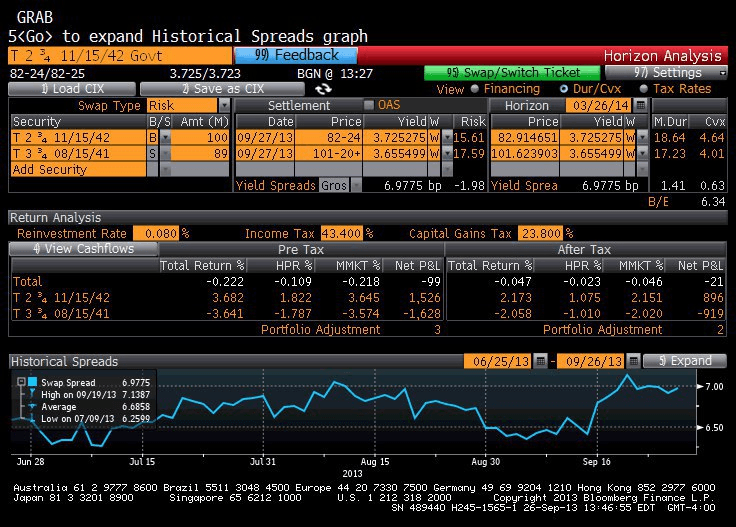Screen dimensions: 736x527
Task: Click the Swap Spread legend square icon
Action: pos(33,383)
